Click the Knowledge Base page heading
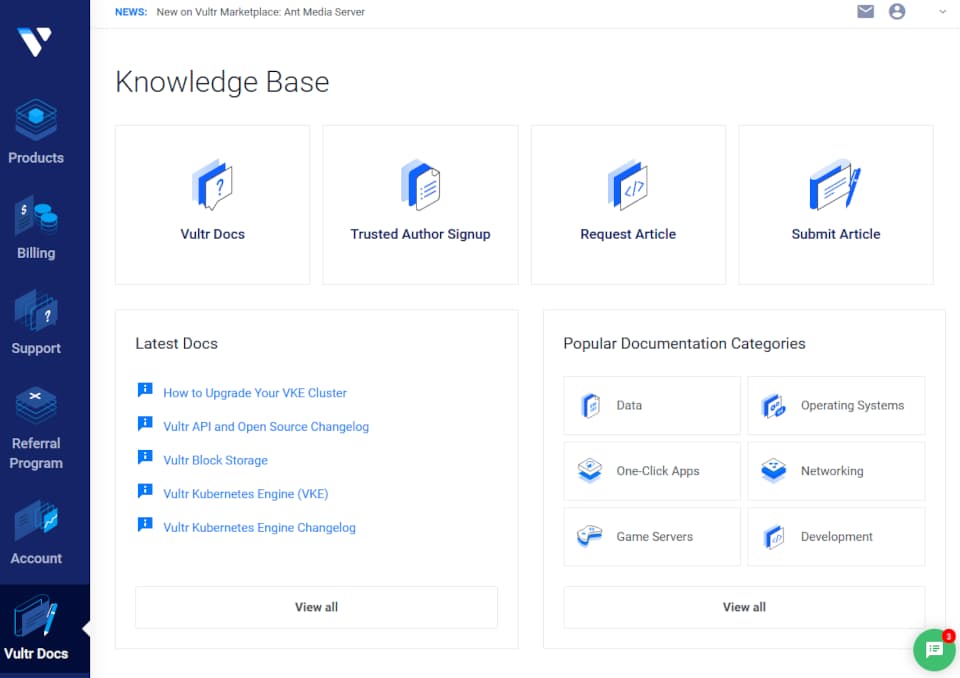960x678 pixels. coord(222,82)
